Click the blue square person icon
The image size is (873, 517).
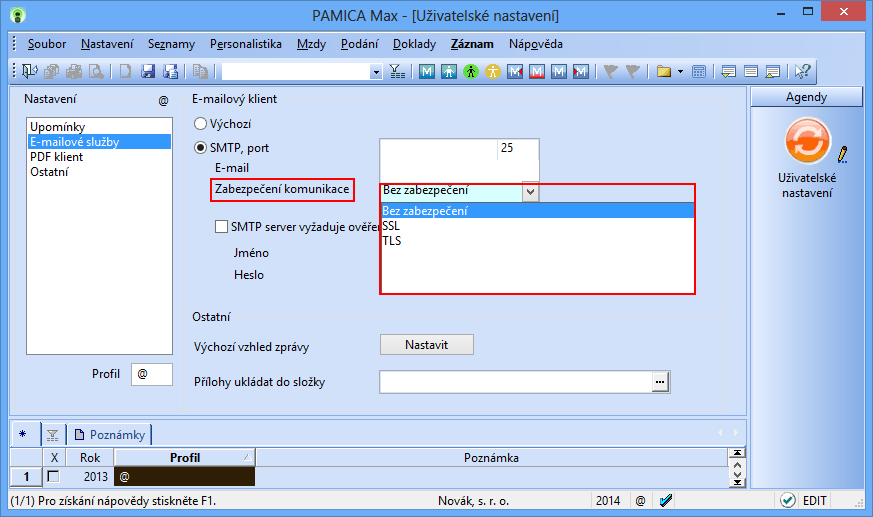tap(449, 71)
